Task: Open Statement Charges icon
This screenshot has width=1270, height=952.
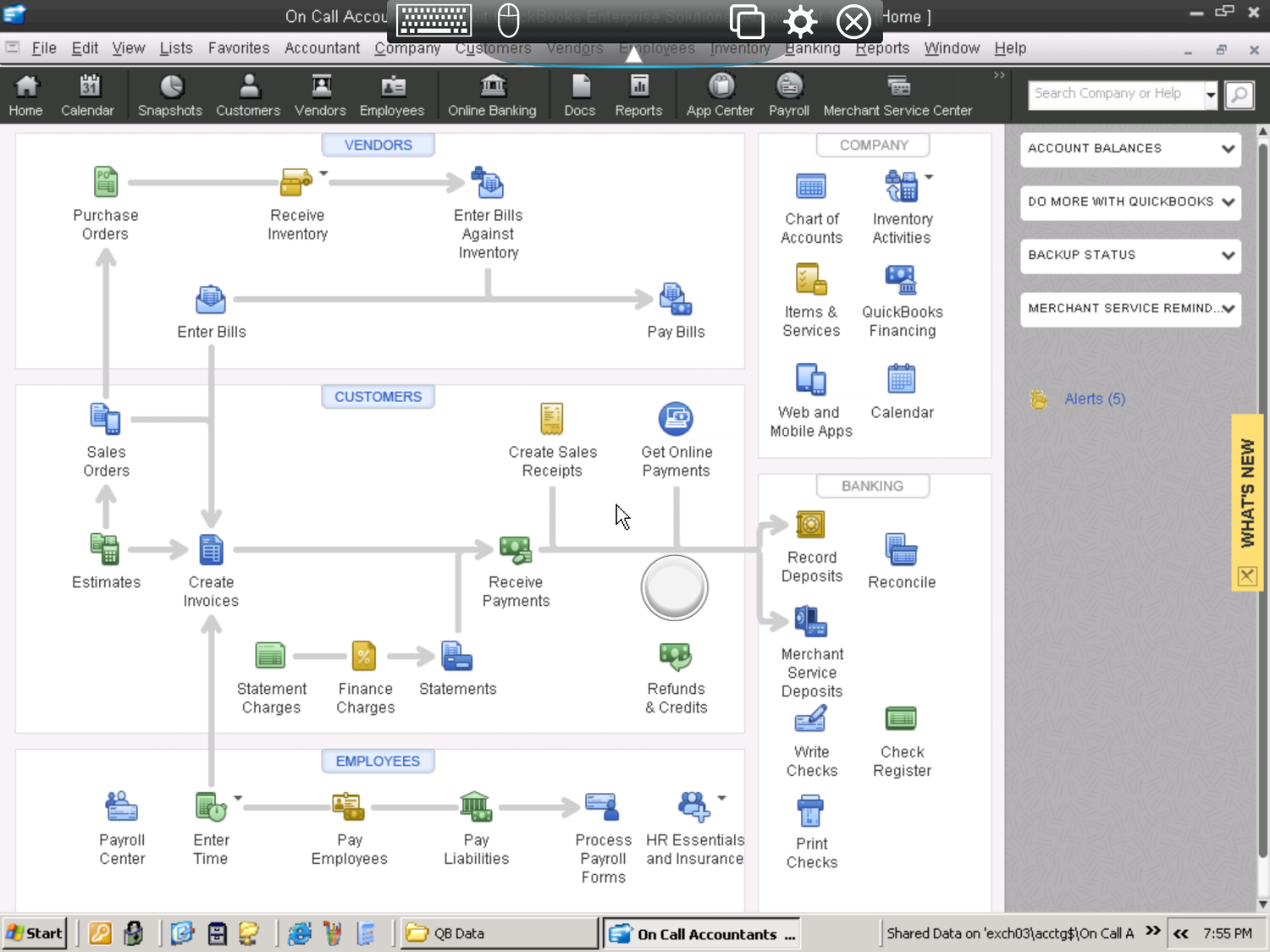Action: click(x=271, y=656)
